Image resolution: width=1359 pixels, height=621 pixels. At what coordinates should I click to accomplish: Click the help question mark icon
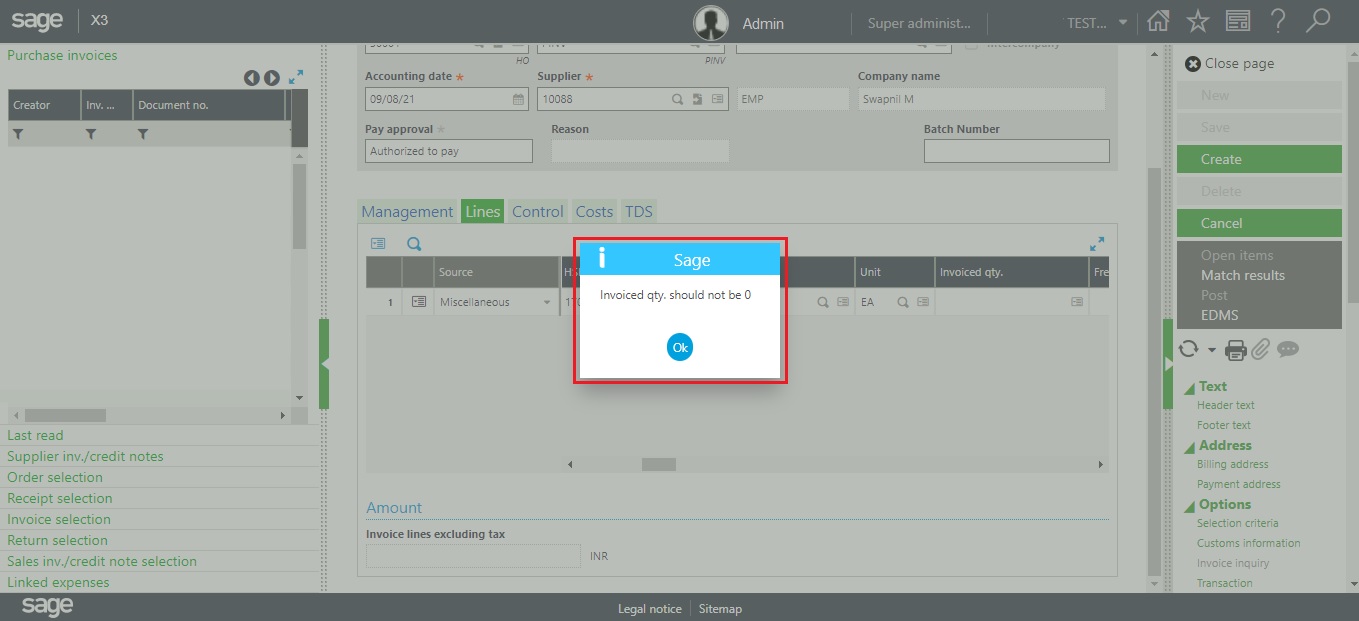tap(1278, 20)
